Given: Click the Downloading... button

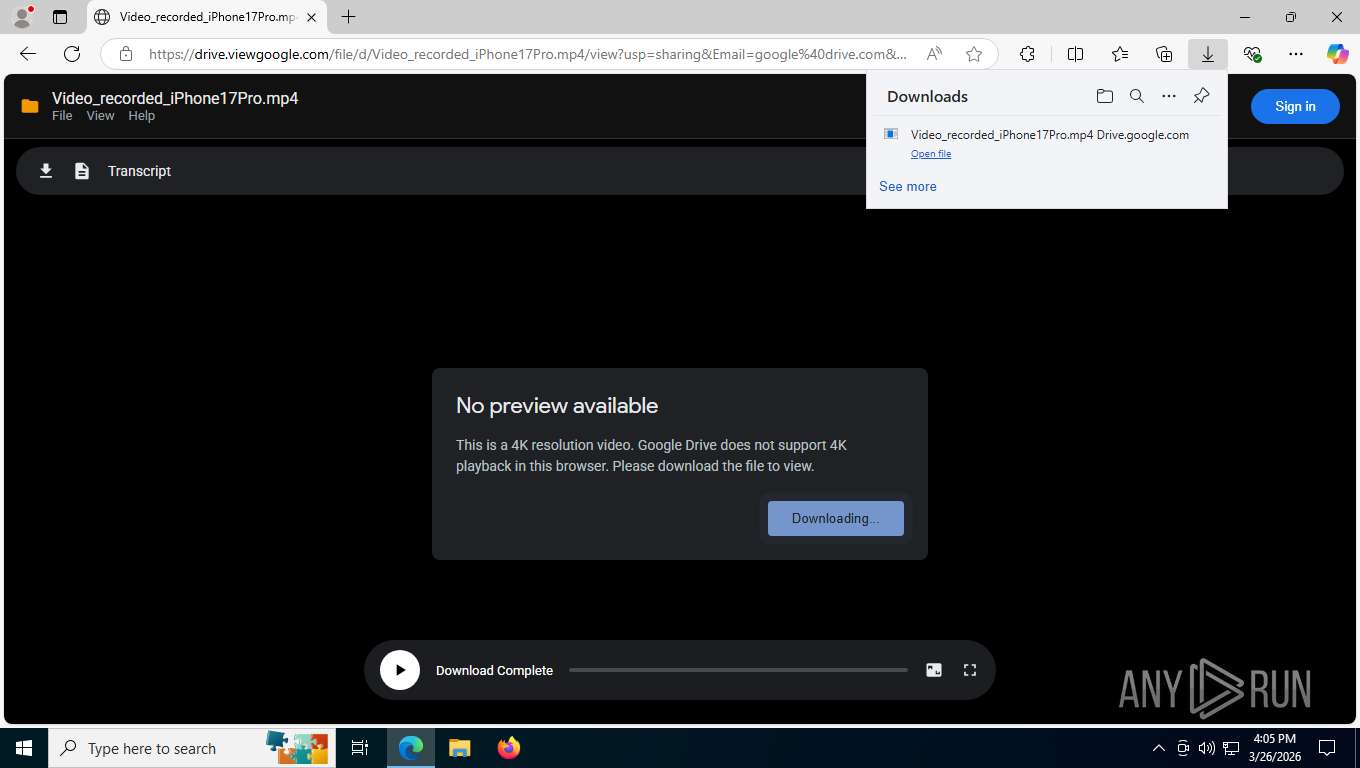Looking at the screenshot, I should pyautogui.click(x=836, y=518).
